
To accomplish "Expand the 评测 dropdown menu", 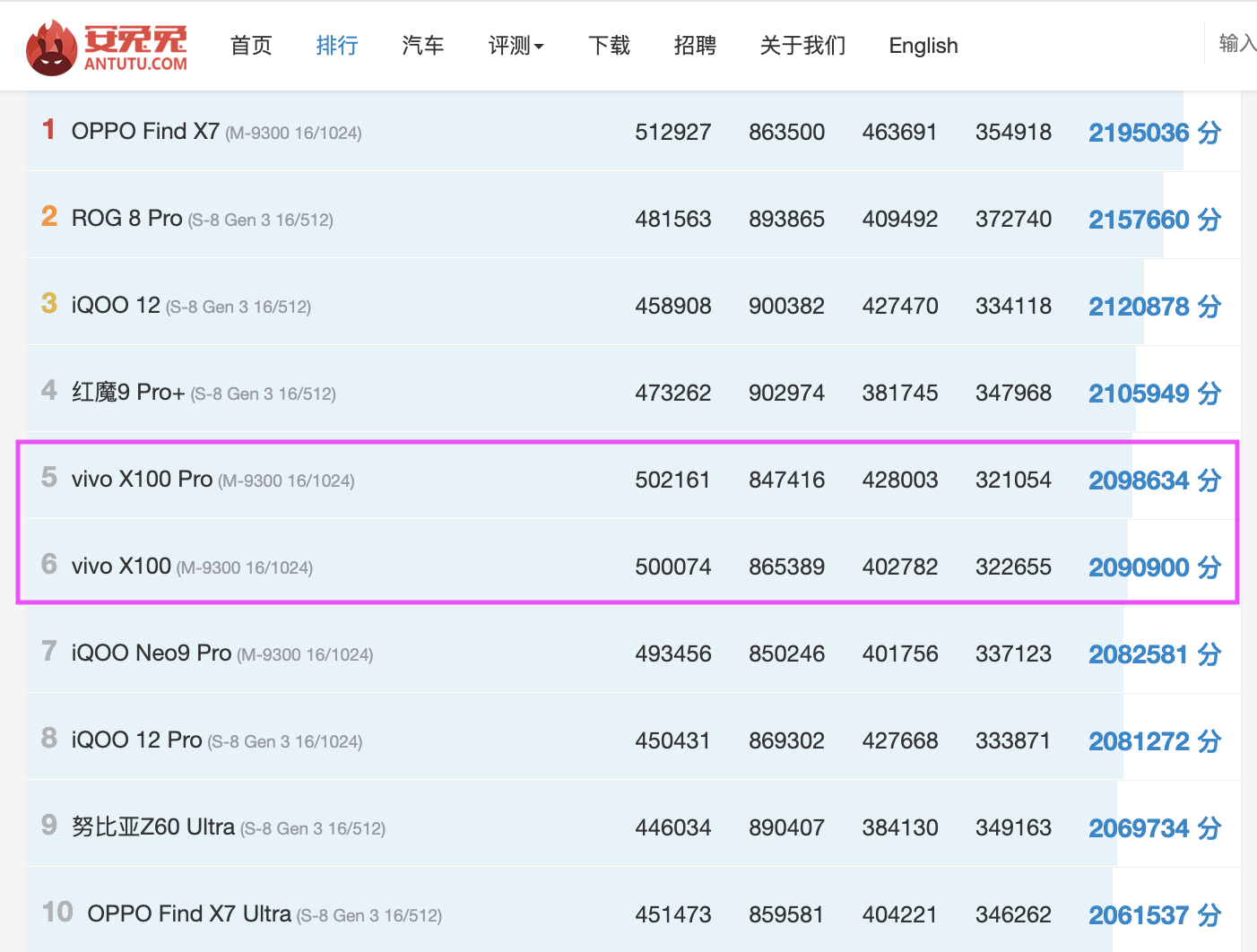I will pos(516,46).
